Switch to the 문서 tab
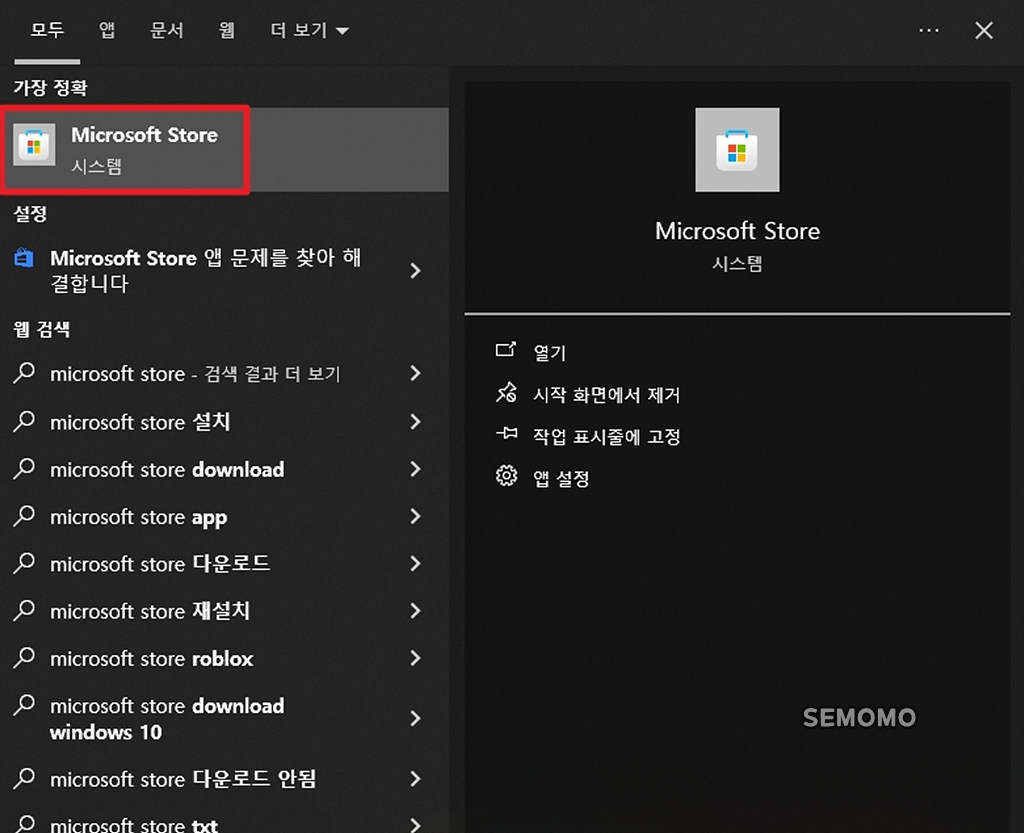The height and width of the screenshot is (833, 1024). pos(167,30)
